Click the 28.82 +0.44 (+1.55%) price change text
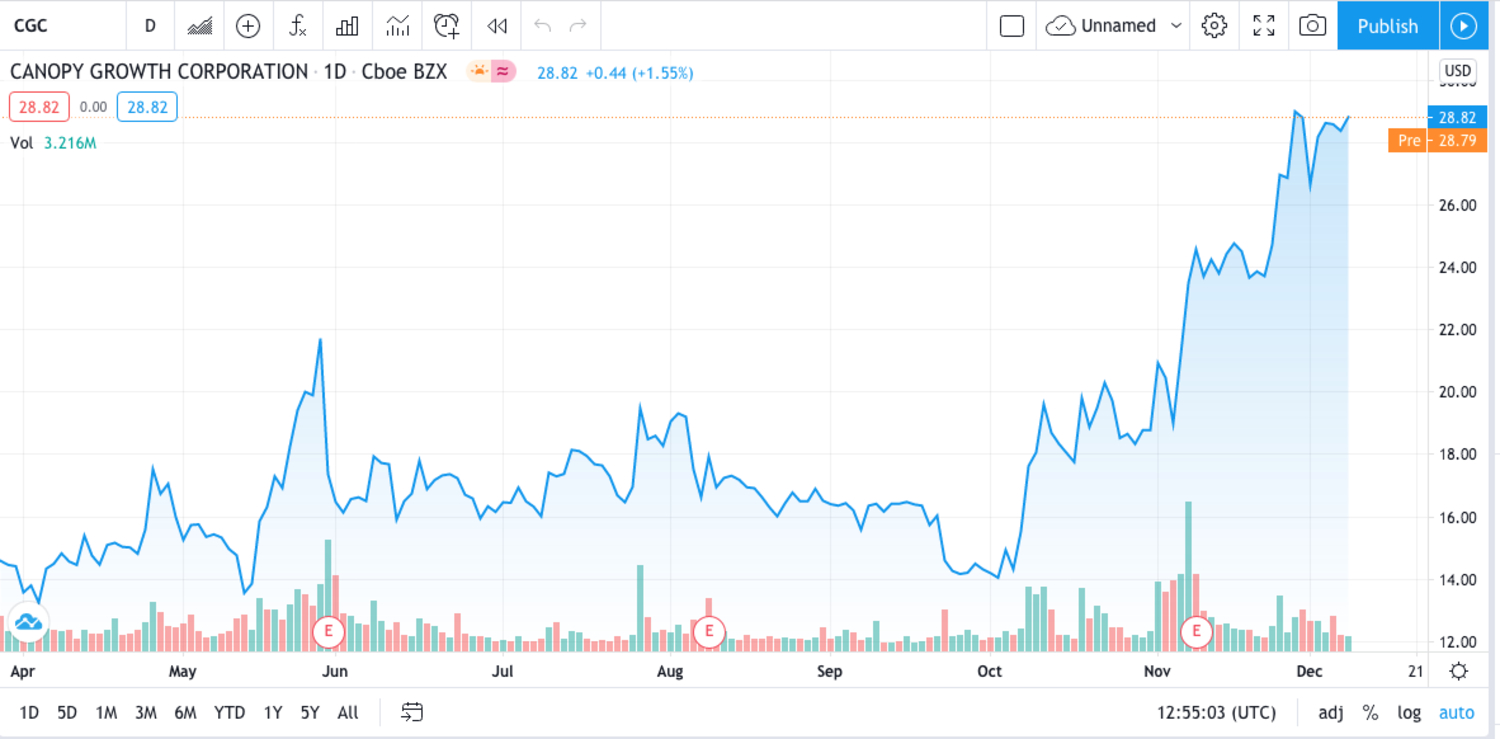 [x=615, y=73]
